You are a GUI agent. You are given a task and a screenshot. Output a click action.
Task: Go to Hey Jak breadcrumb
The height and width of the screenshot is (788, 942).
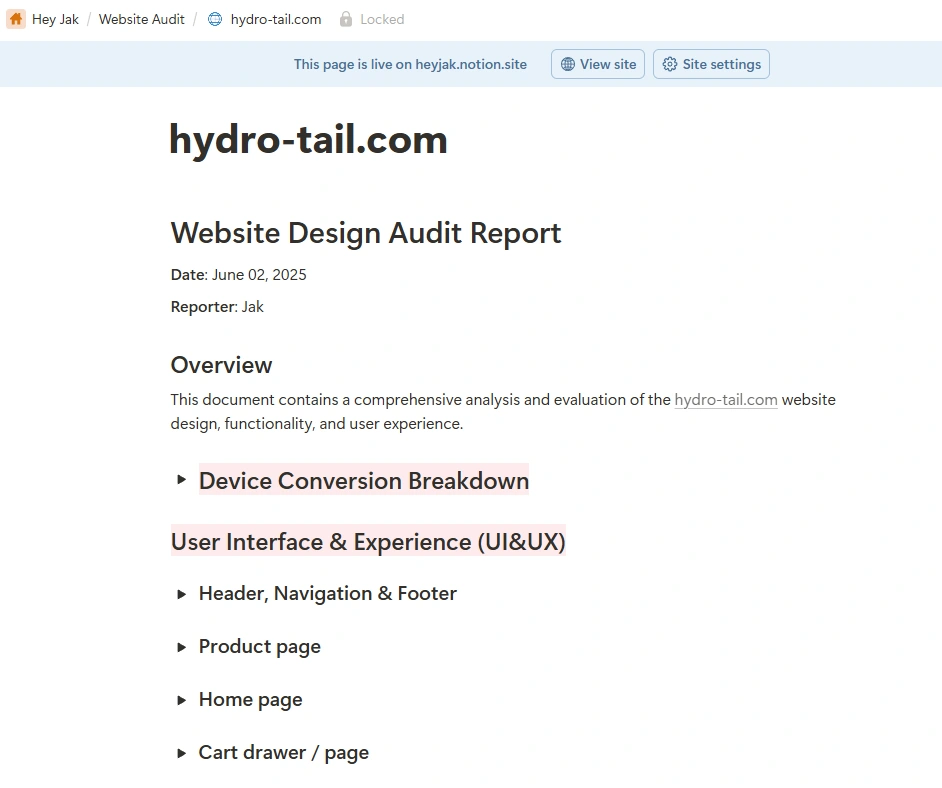55,19
